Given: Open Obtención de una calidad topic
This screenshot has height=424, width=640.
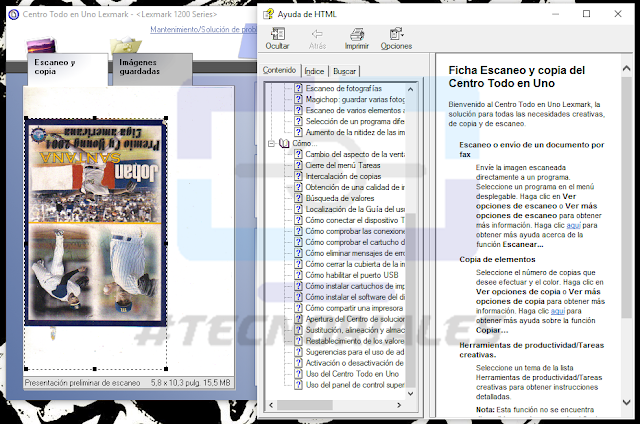Looking at the screenshot, I should 355,187.
